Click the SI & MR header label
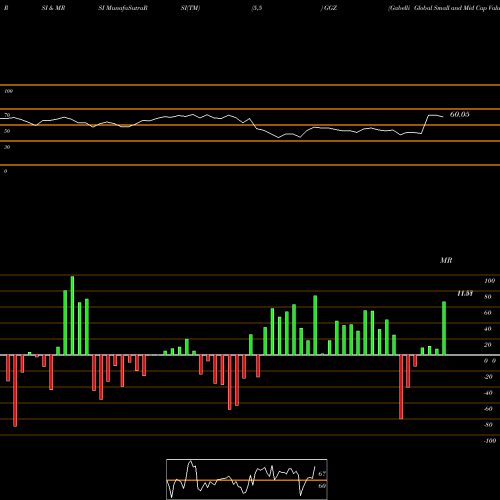The height and width of the screenshot is (500, 500). coord(53,8)
